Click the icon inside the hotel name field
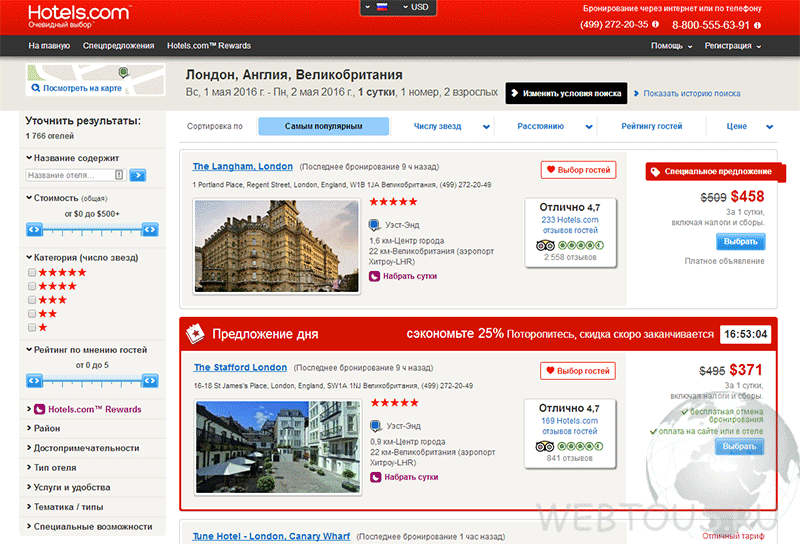Image resolution: width=800 pixels, height=544 pixels. tap(119, 175)
